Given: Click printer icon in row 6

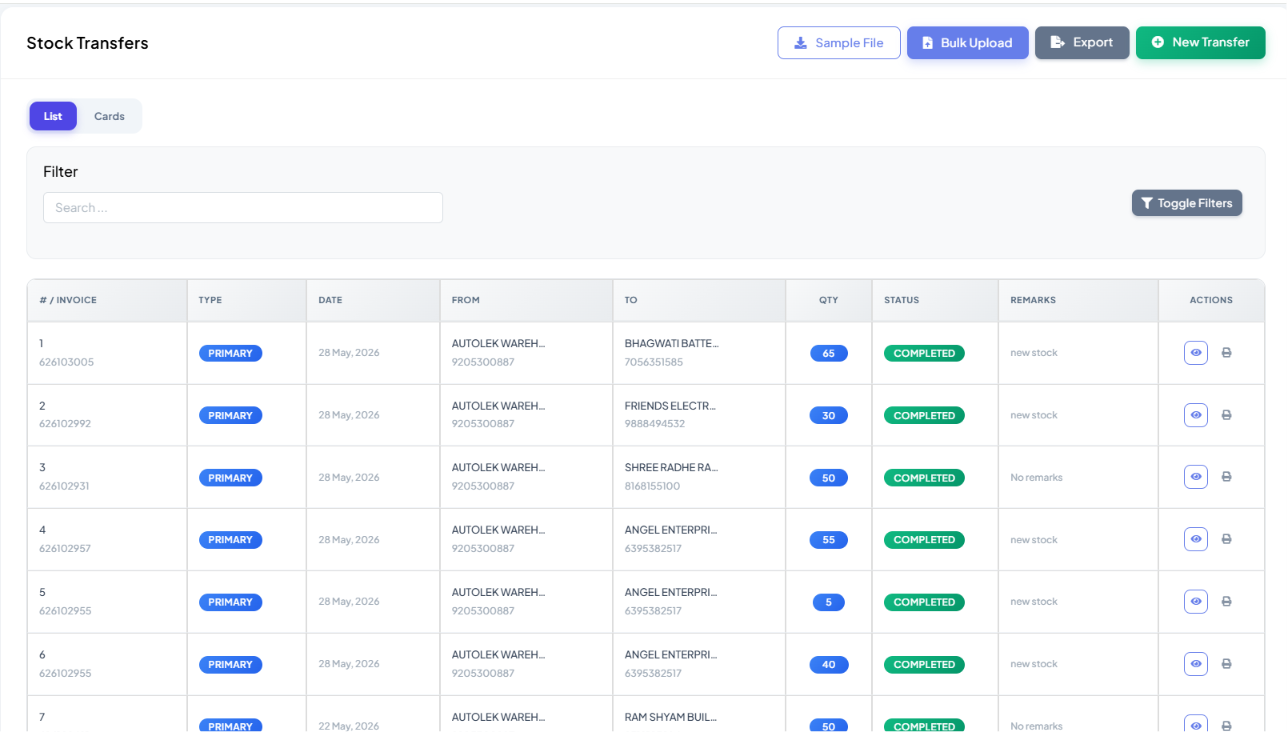Looking at the screenshot, I should (x=1226, y=664).
